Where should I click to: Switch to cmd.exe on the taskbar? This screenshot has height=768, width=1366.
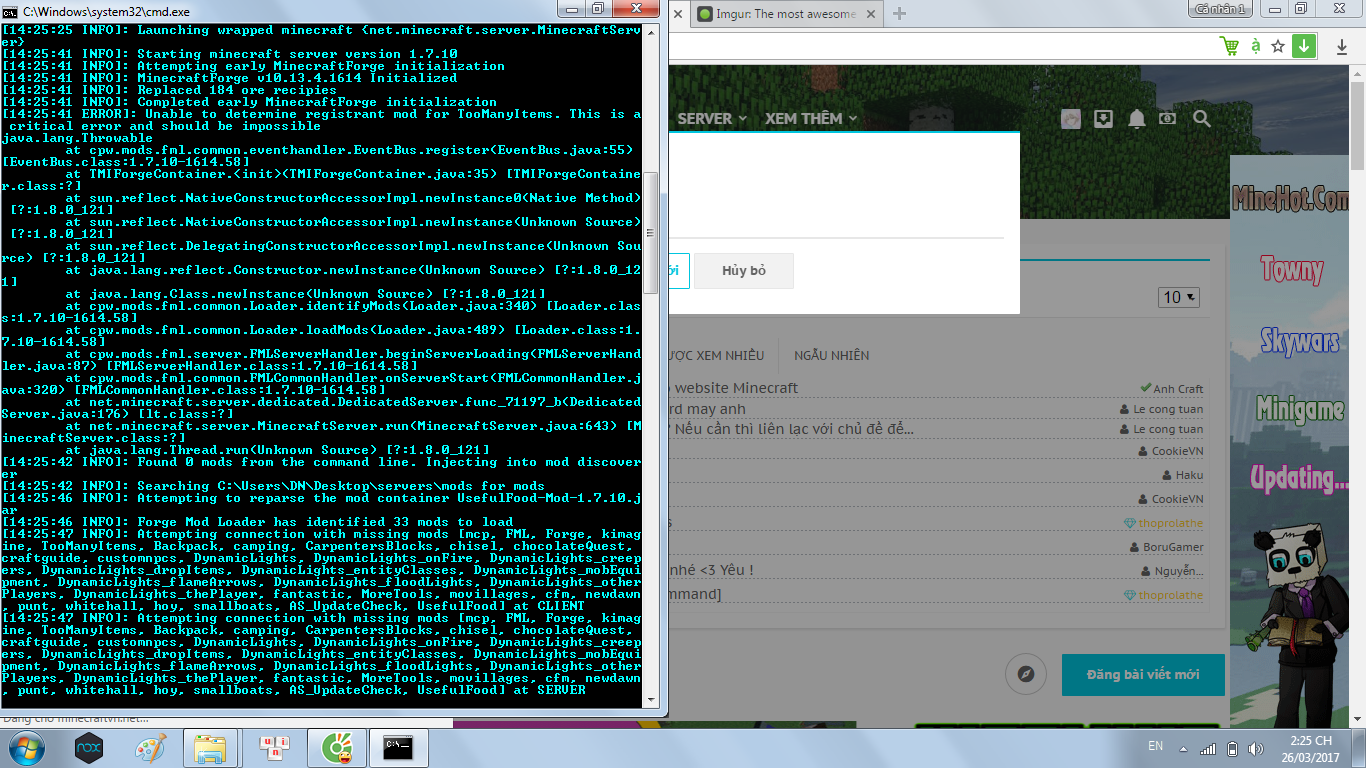tap(399, 748)
